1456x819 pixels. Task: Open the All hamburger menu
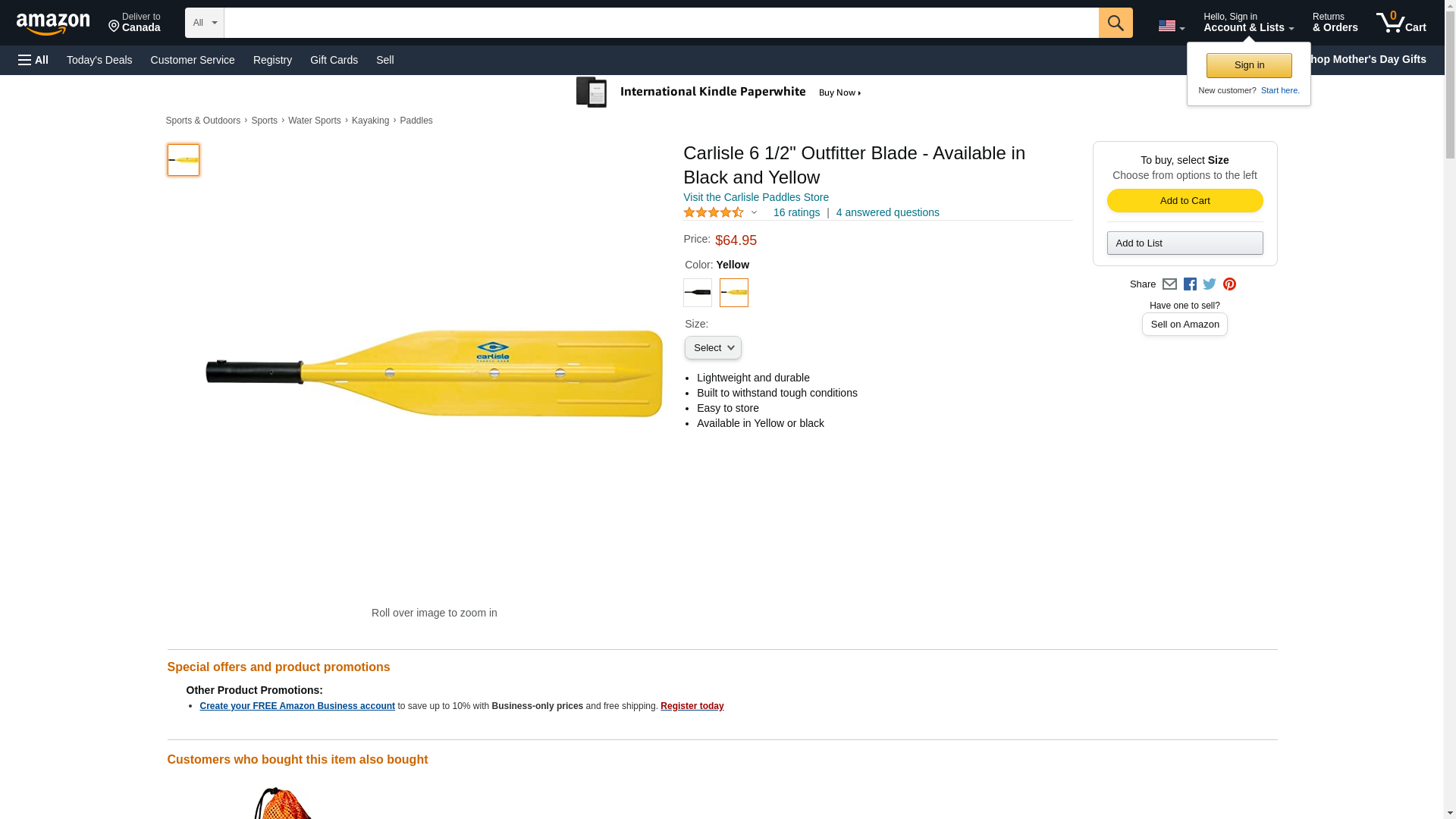[33, 60]
